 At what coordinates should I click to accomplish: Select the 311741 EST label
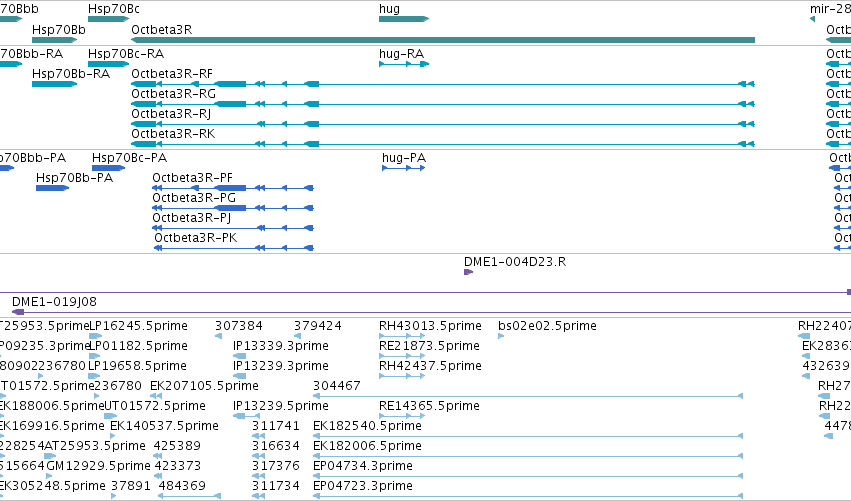tap(275, 426)
